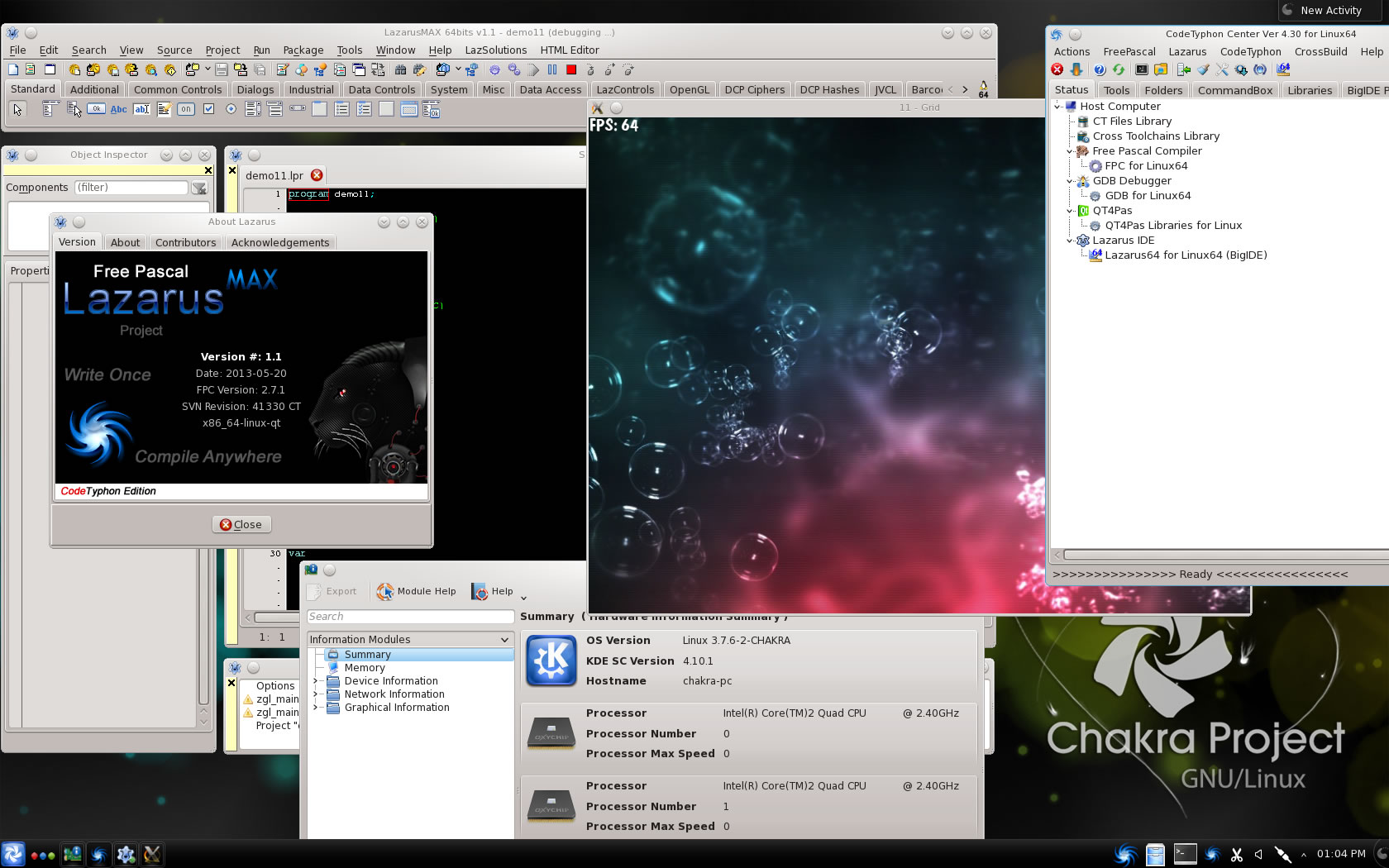1389x868 pixels.
Task: Click the New Unit icon in Lazarus toolbar
Action: click(13, 69)
